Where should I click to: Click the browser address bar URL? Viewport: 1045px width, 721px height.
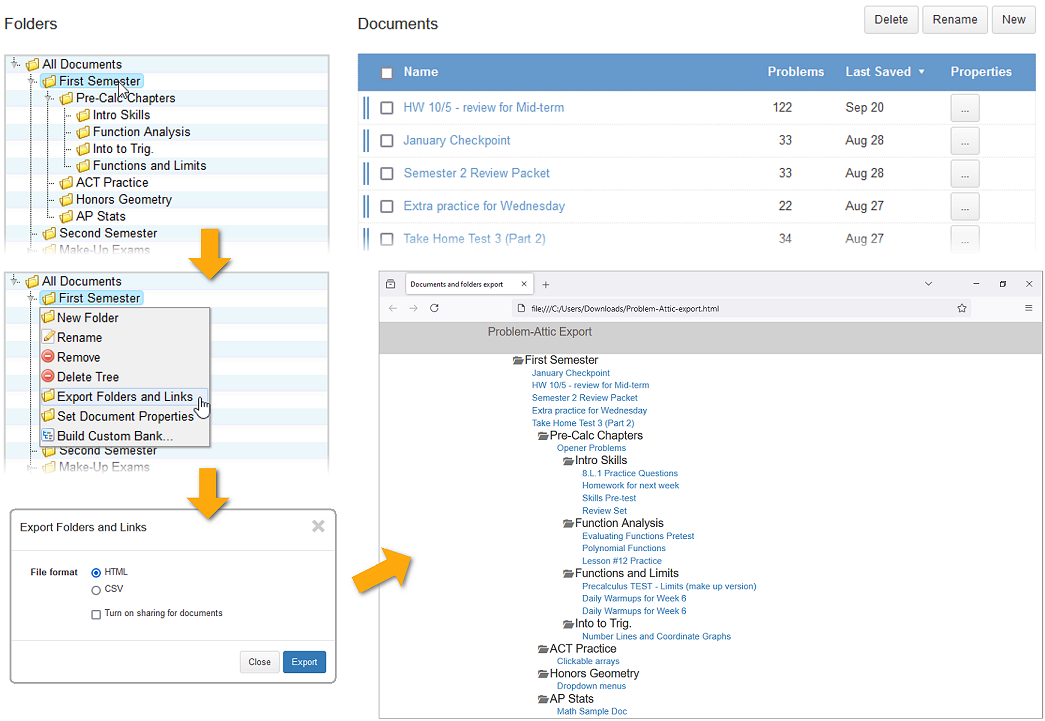[624, 309]
